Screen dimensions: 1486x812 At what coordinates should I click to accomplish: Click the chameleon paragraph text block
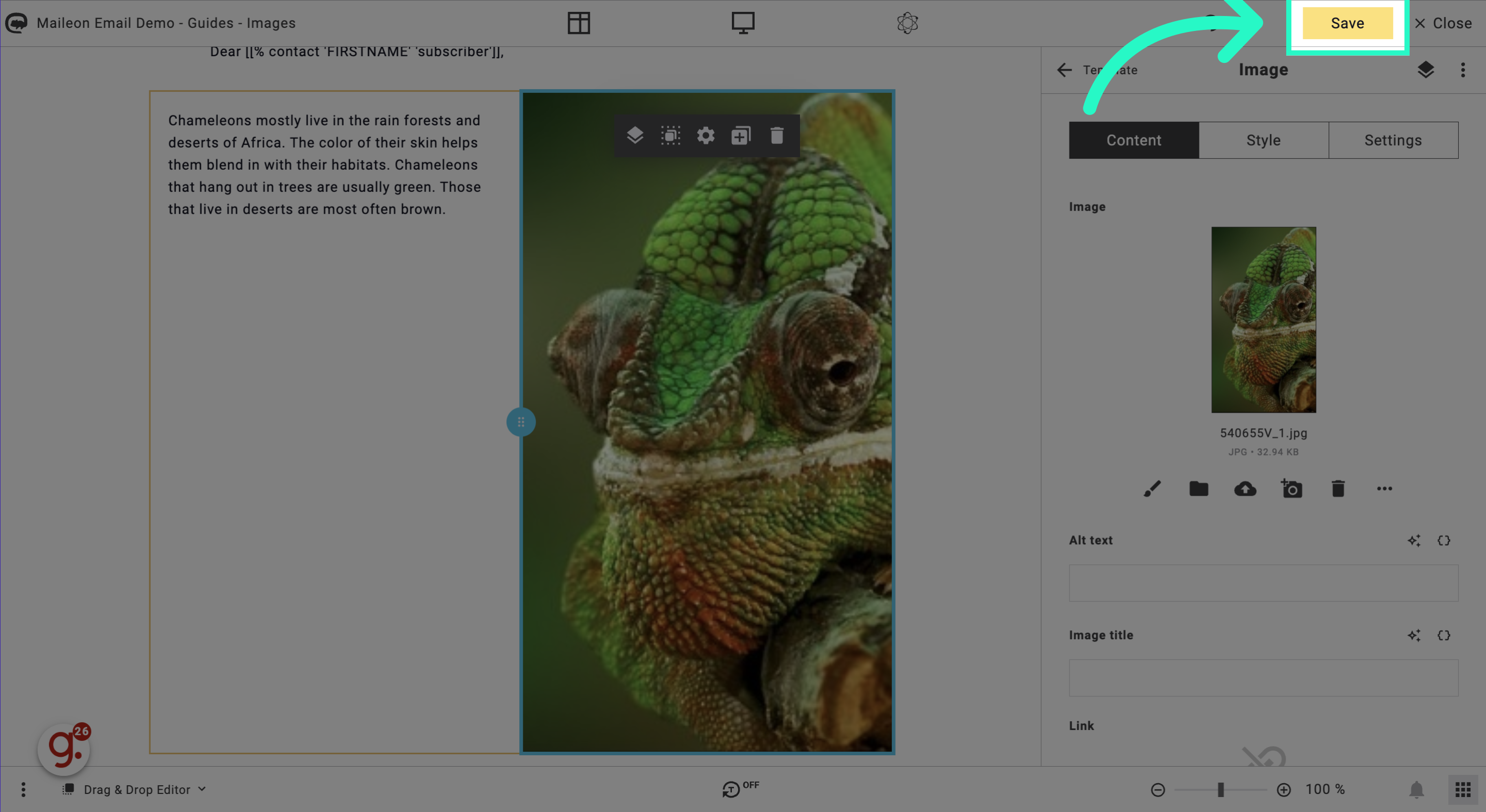[x=324, y=165]
